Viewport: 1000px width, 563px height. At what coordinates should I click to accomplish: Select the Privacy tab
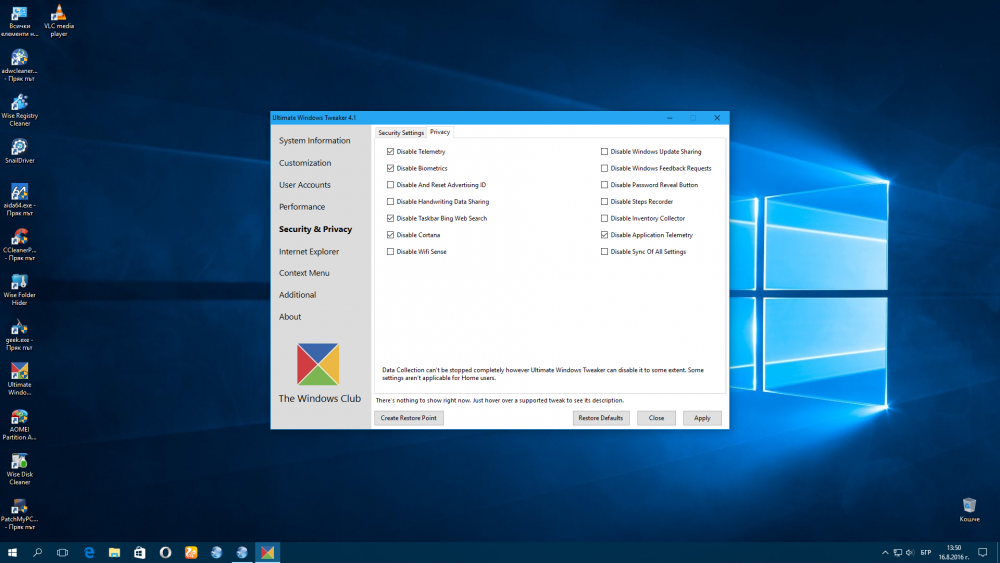click(440, 132)
